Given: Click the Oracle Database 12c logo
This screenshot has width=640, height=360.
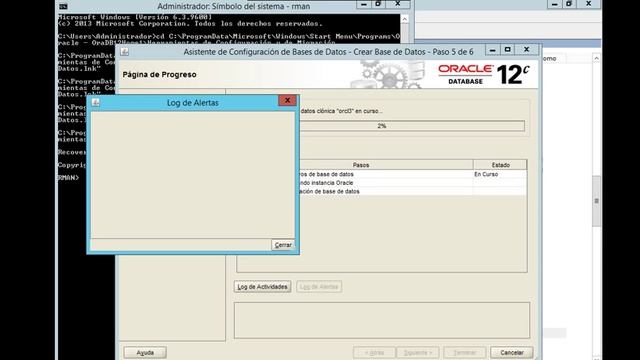Looking at the screenshot, I should coord(484,74).
